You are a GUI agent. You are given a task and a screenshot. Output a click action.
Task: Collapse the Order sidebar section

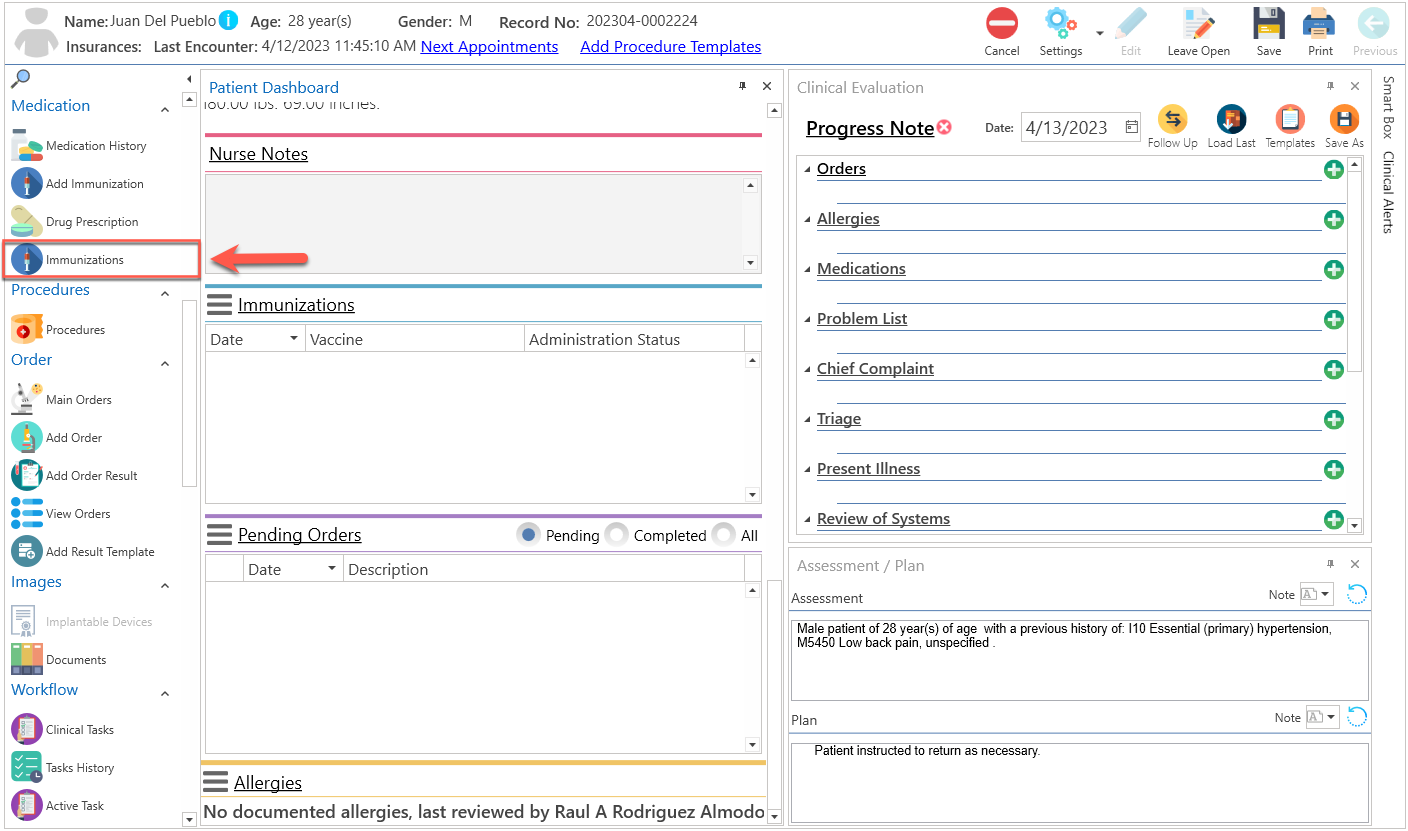coord(165,364)
